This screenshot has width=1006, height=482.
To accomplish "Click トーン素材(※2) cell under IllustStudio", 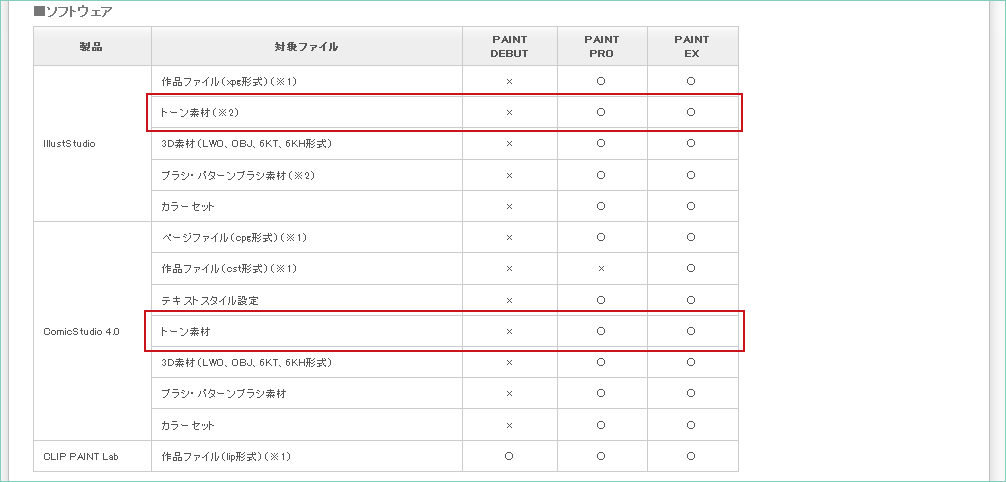I will [x=200, y=112].
